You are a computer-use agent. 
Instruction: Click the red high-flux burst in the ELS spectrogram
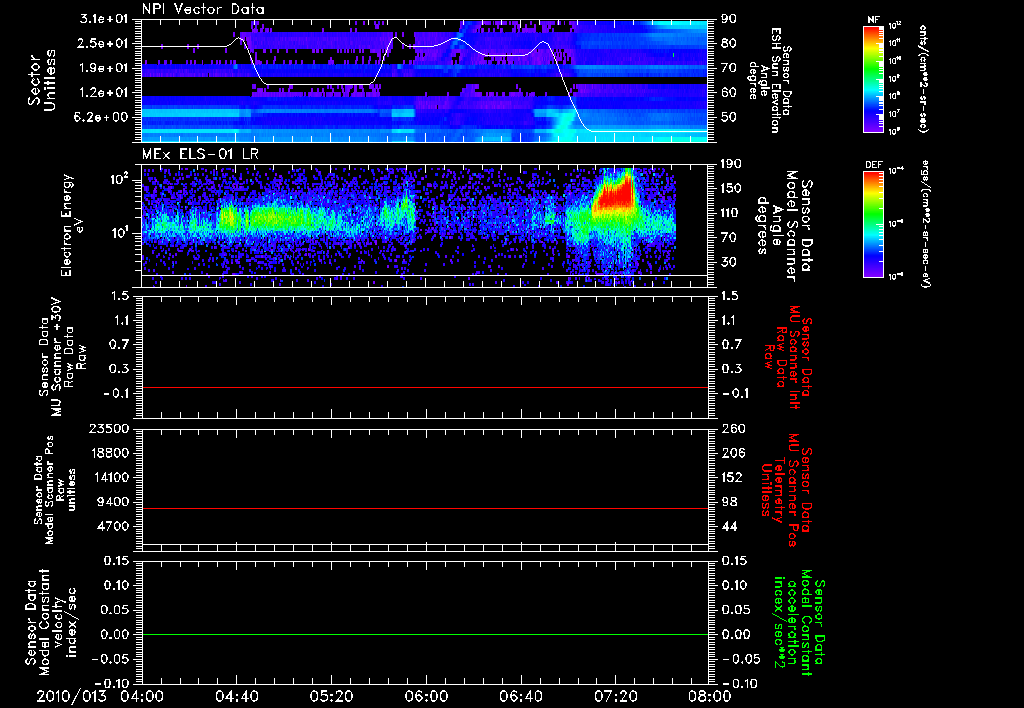[614, 195]
